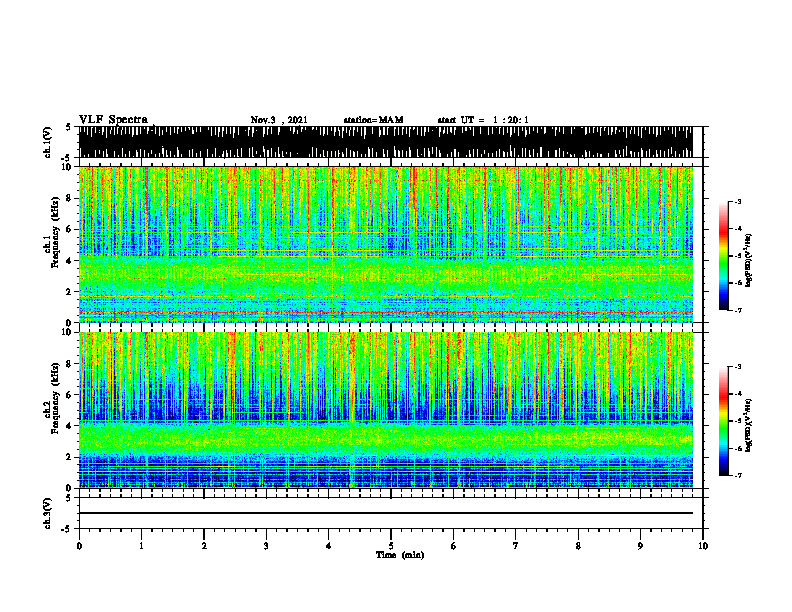Click time axis tick label 1
Image resolution: width=792 pixels, height=612 pixels.
click(x=141, y=546)
